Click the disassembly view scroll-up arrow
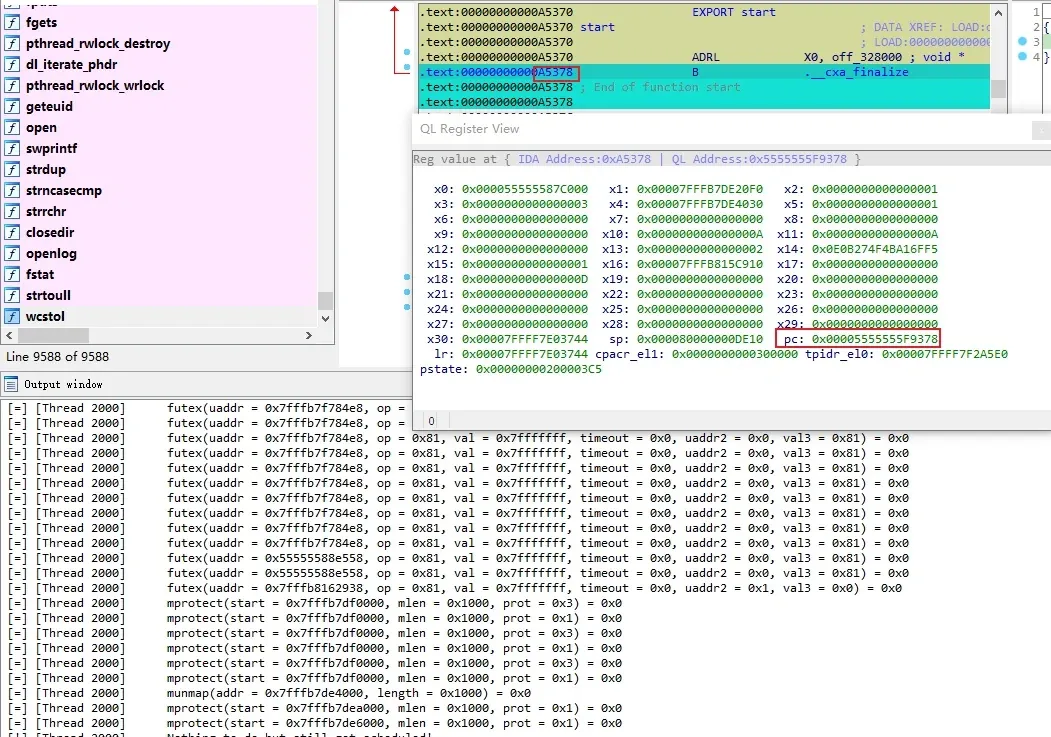 (x=999, y=13)
